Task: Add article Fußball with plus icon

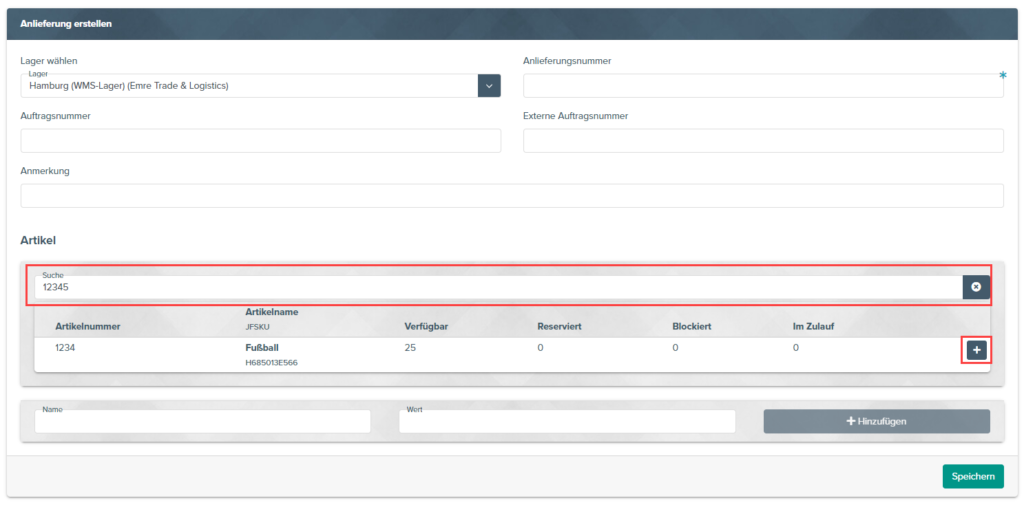Action: [976, 350]
